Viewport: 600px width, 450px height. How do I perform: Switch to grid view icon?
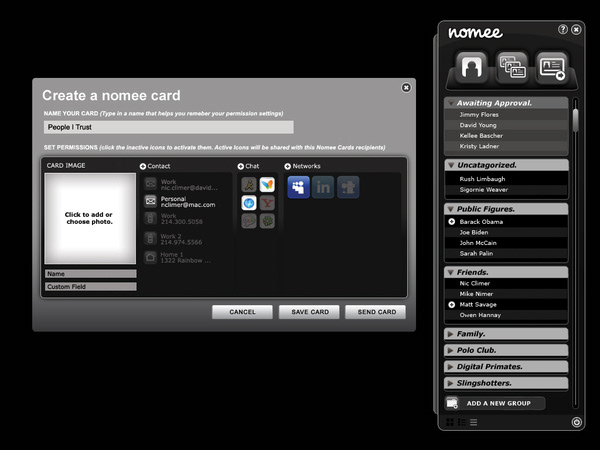pyautogui.click(x=450, y=422)
